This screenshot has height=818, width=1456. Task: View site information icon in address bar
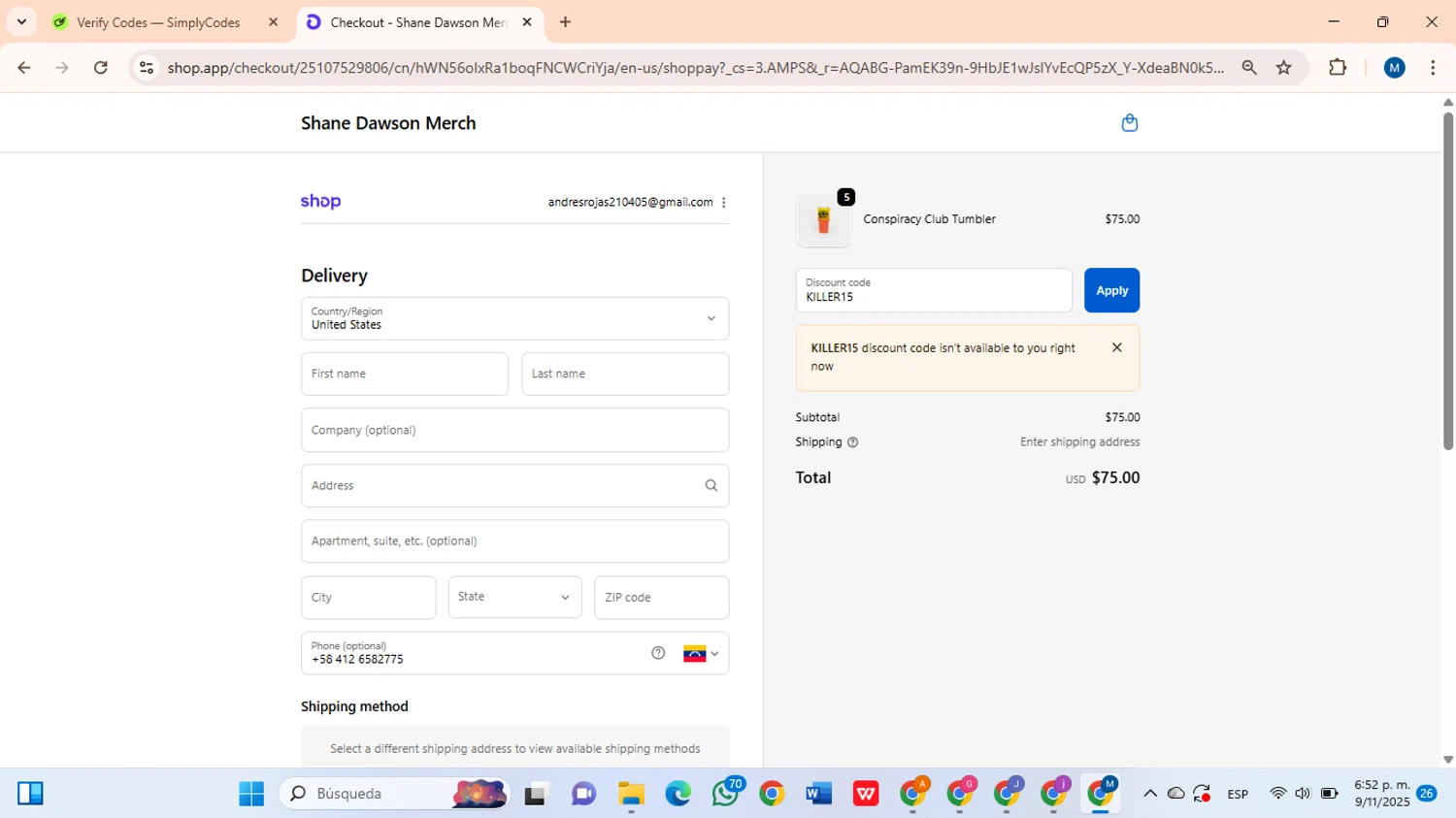(147, 67)
